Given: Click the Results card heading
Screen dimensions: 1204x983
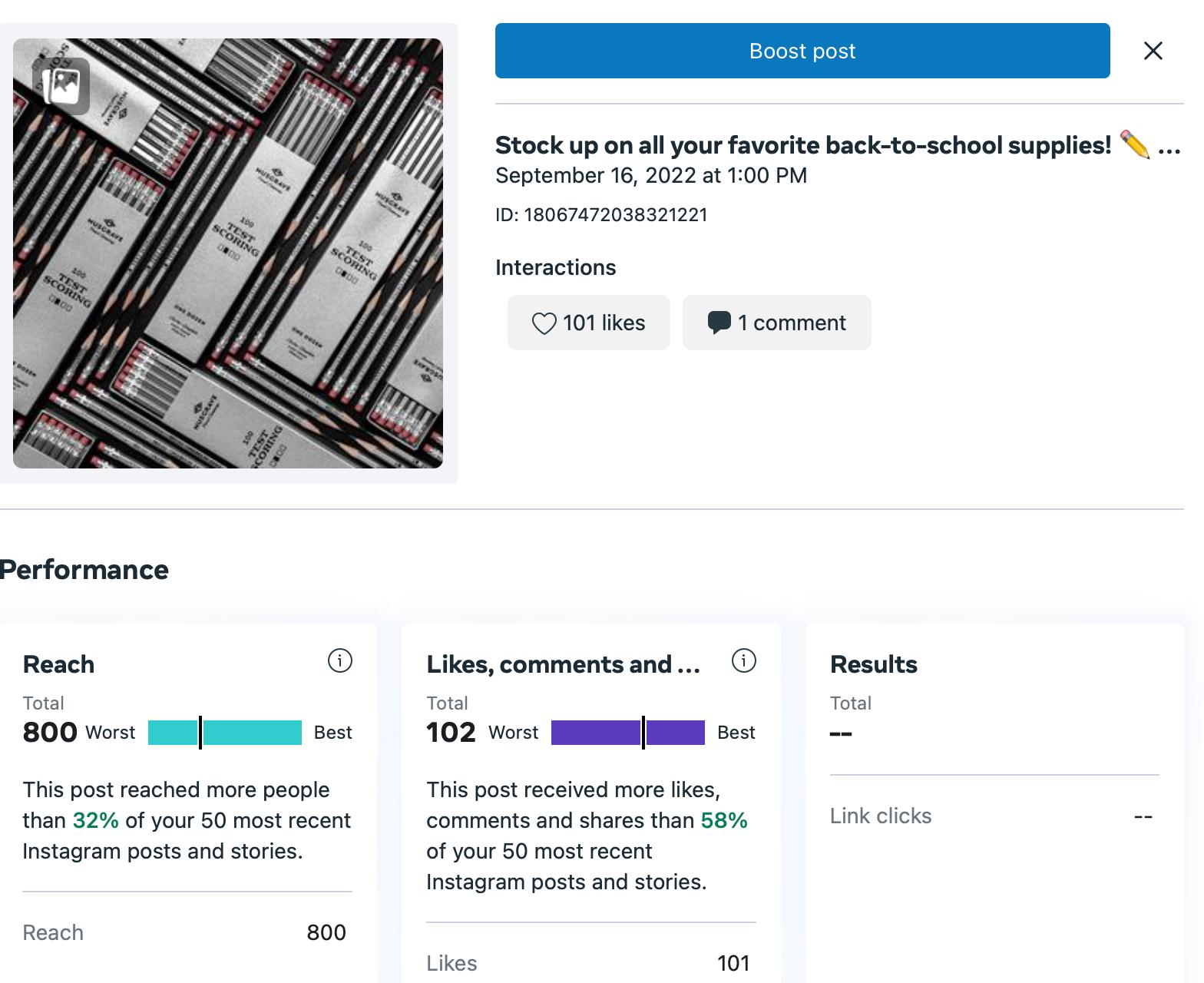Looking at the screenshot, I should tap(874, 664).
